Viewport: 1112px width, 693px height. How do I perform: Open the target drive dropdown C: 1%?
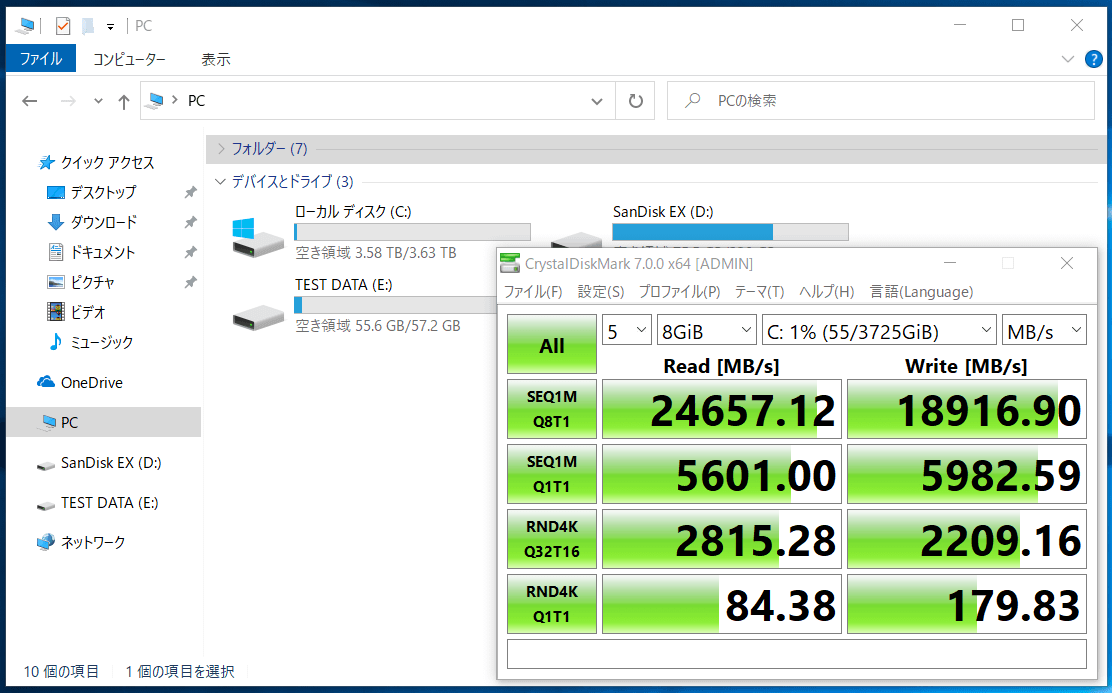click(879, 330)
